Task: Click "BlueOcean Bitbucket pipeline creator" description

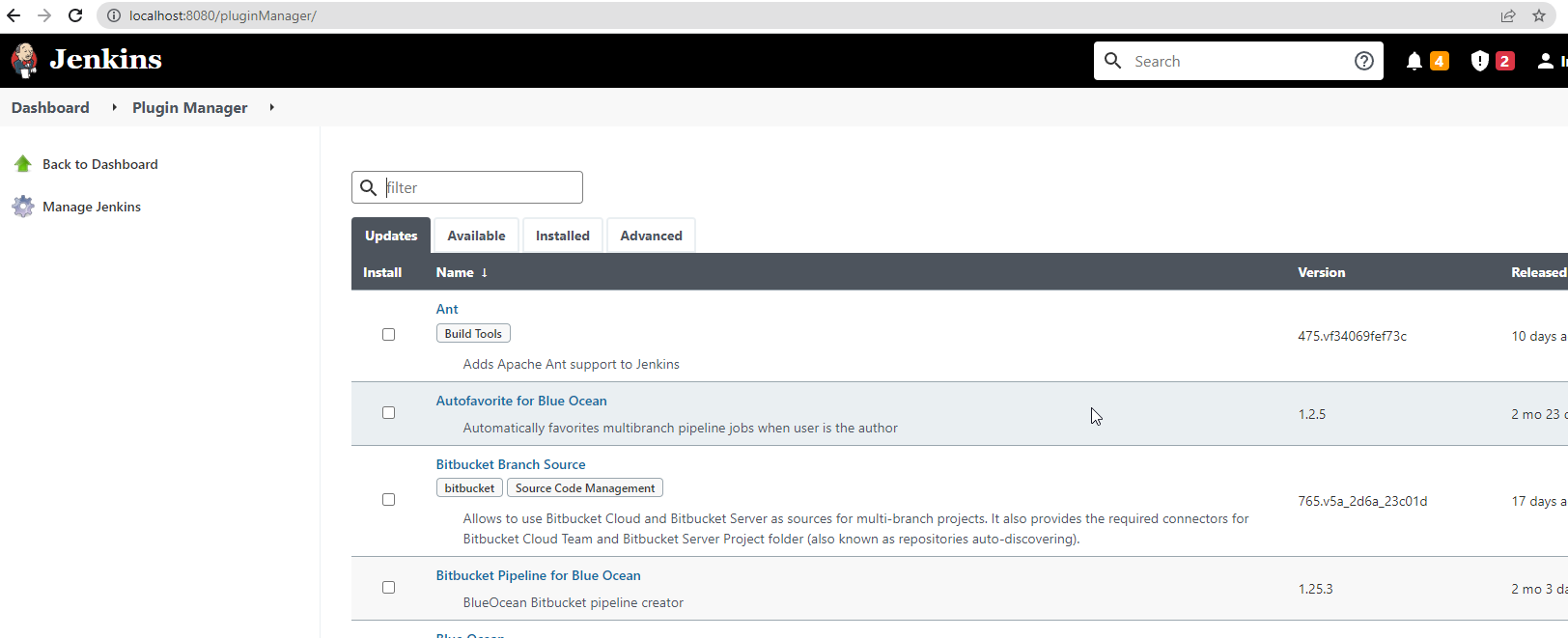Action: pyautogui.click(x=573, y=602)
